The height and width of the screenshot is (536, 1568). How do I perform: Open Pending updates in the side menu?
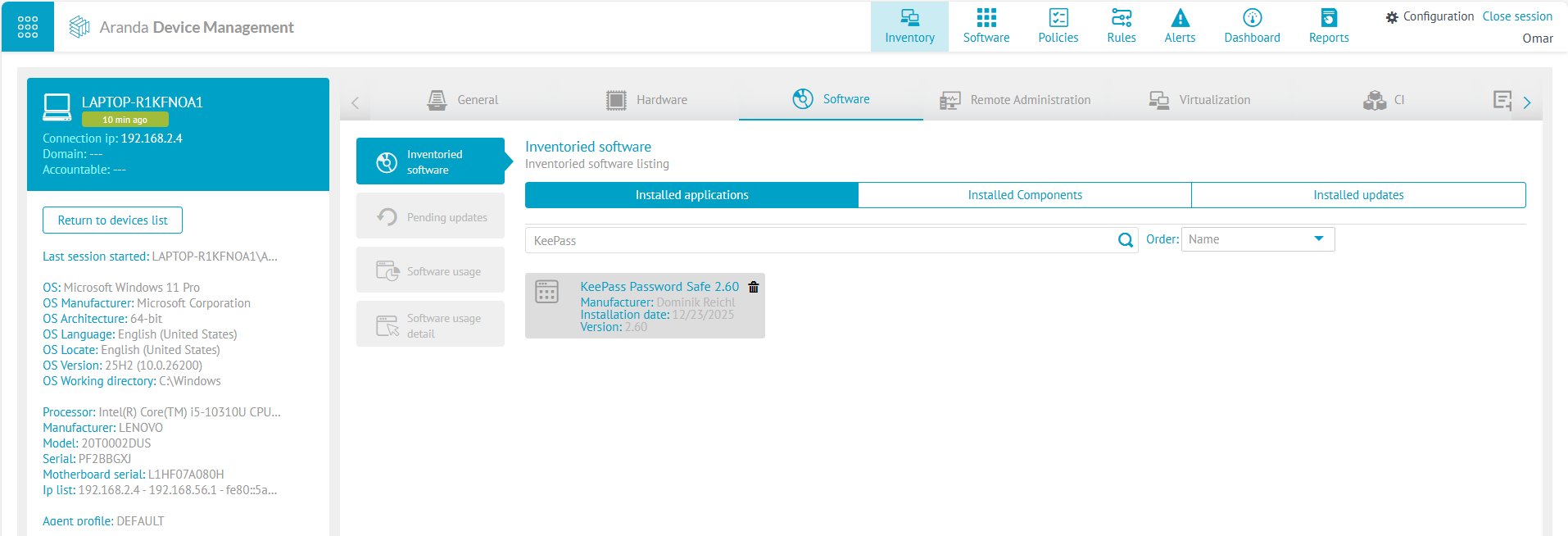430,217
